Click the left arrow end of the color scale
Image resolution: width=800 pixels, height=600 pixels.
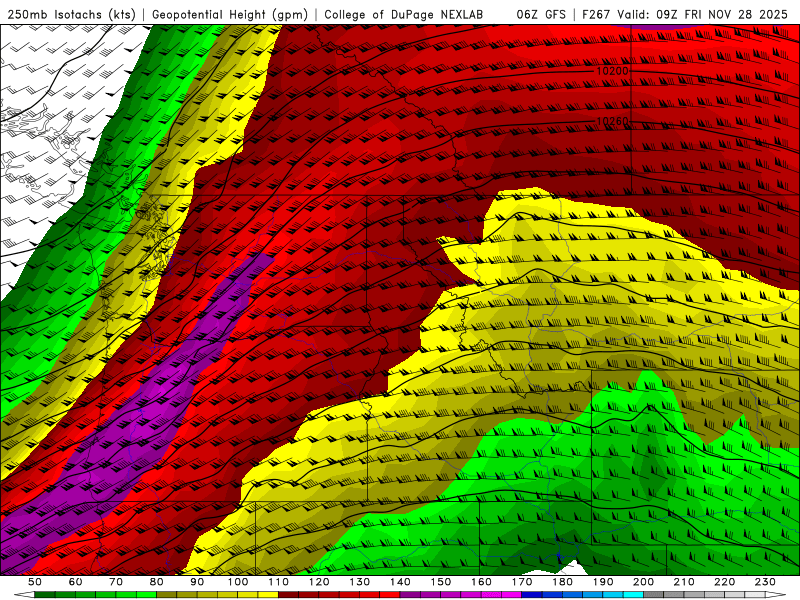click(x=24, y=594)
